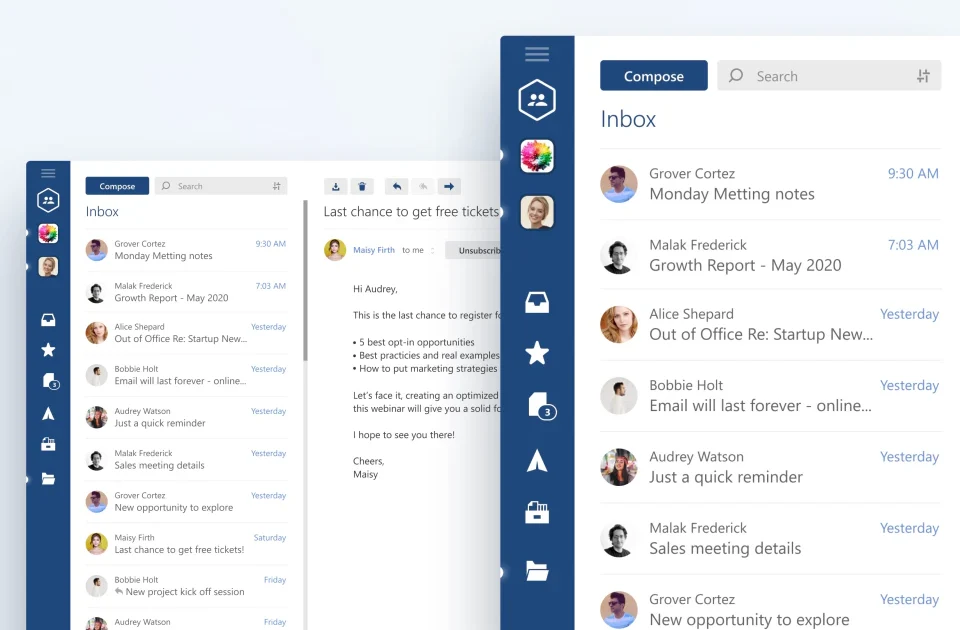This screenshot has height=630, width=960.
Task: Open sent mail arrow icon in sidebar
Action: pyautogui.click(x=537, y=460)
